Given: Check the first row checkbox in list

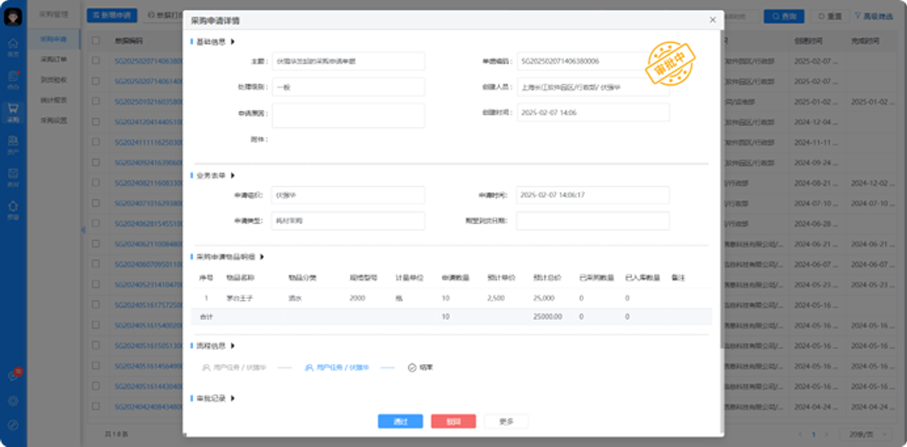Looking at the screenshot, I should pyautogui.click(x=96, y=61).
